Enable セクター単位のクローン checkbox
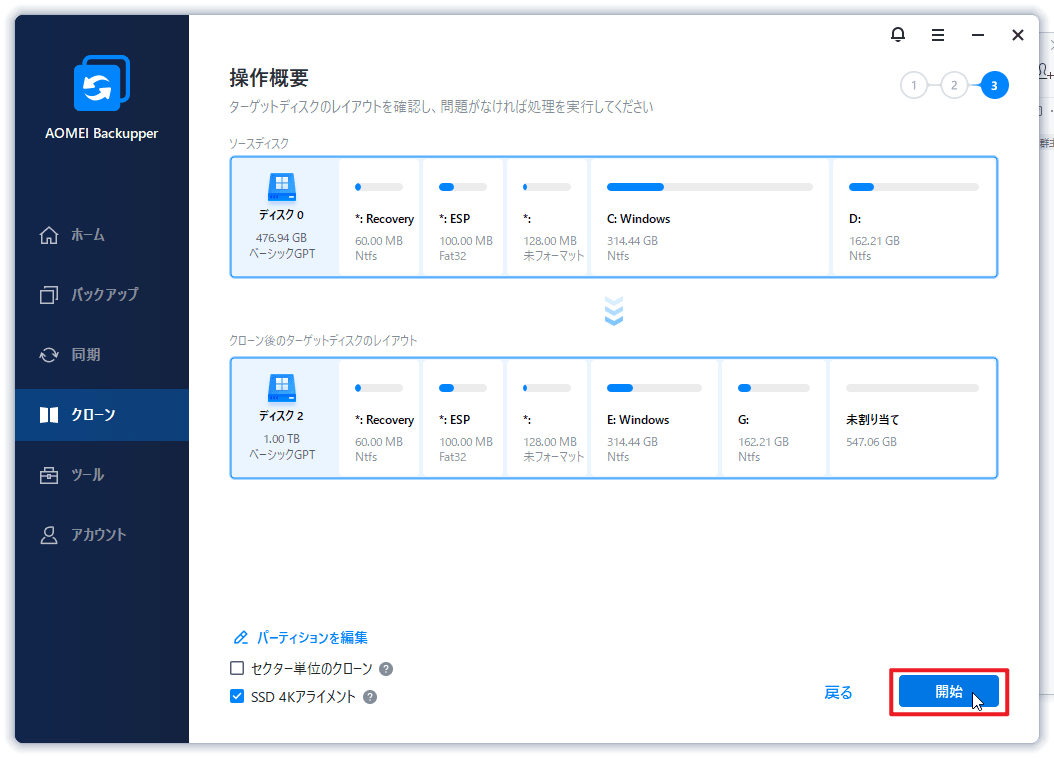This screenshot has height=758, width=1054. point(237,668)
